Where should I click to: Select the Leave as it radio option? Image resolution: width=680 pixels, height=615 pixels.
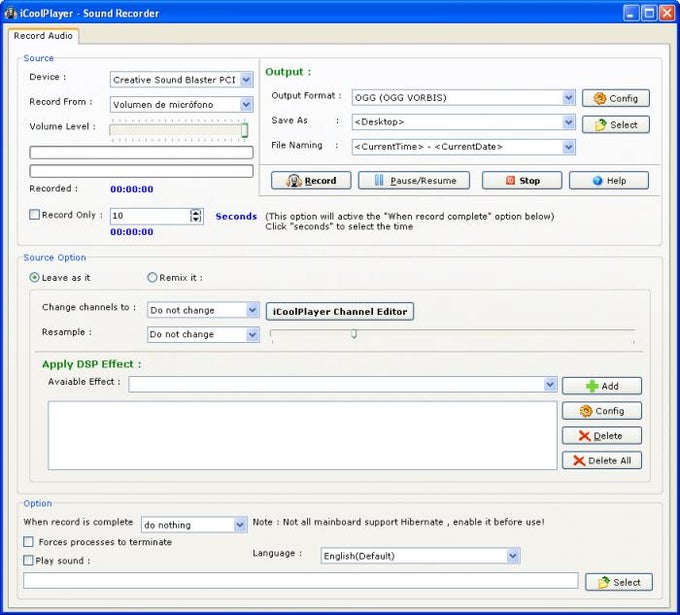[x=34, y=278]
